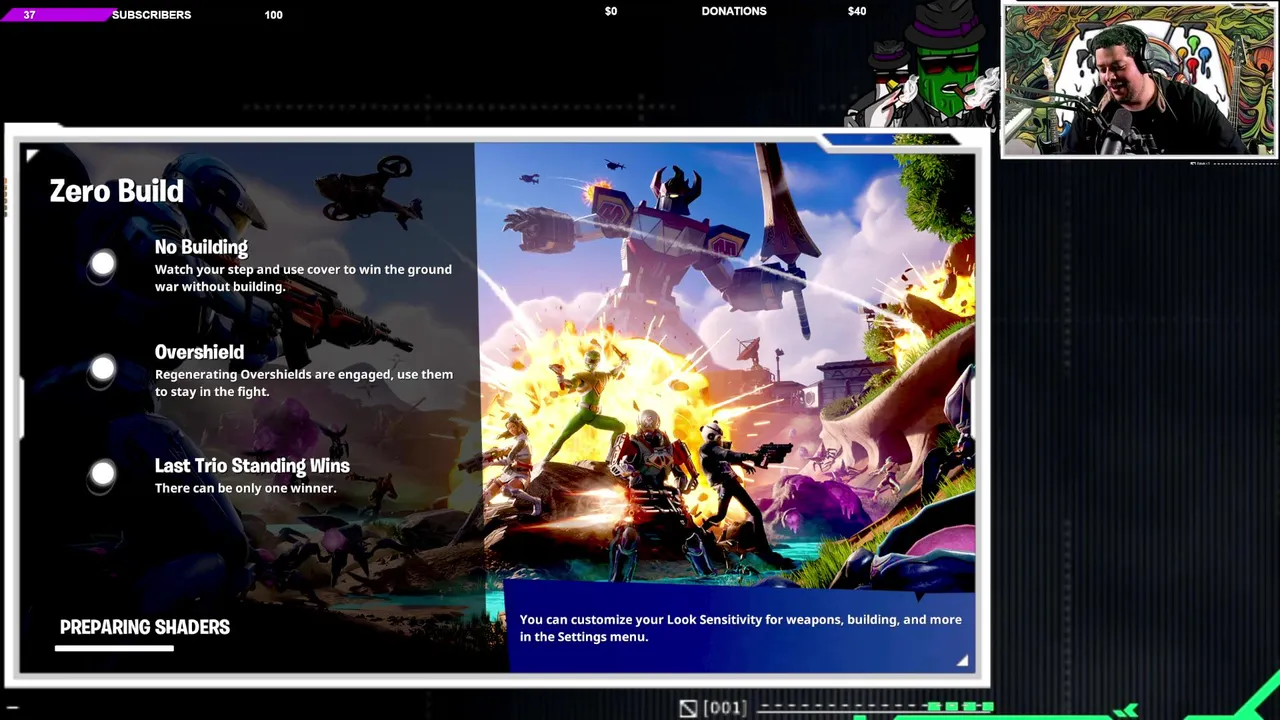Click the Overshield title text
This screenshot has height=720, width=1280.
(199, 352)
